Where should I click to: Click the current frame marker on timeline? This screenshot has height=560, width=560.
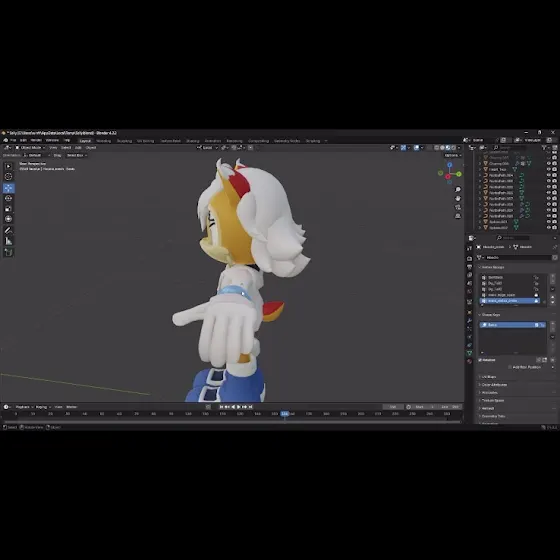tap(285, 414)
